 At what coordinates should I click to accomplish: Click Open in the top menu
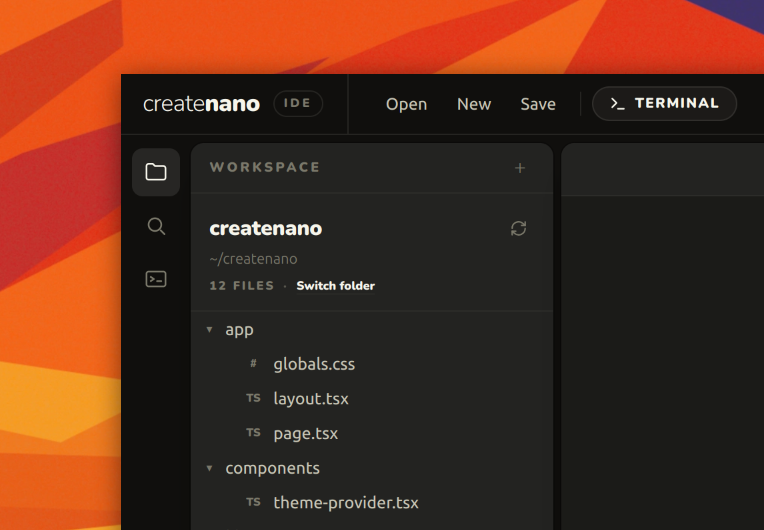click(x=406, y=104)
